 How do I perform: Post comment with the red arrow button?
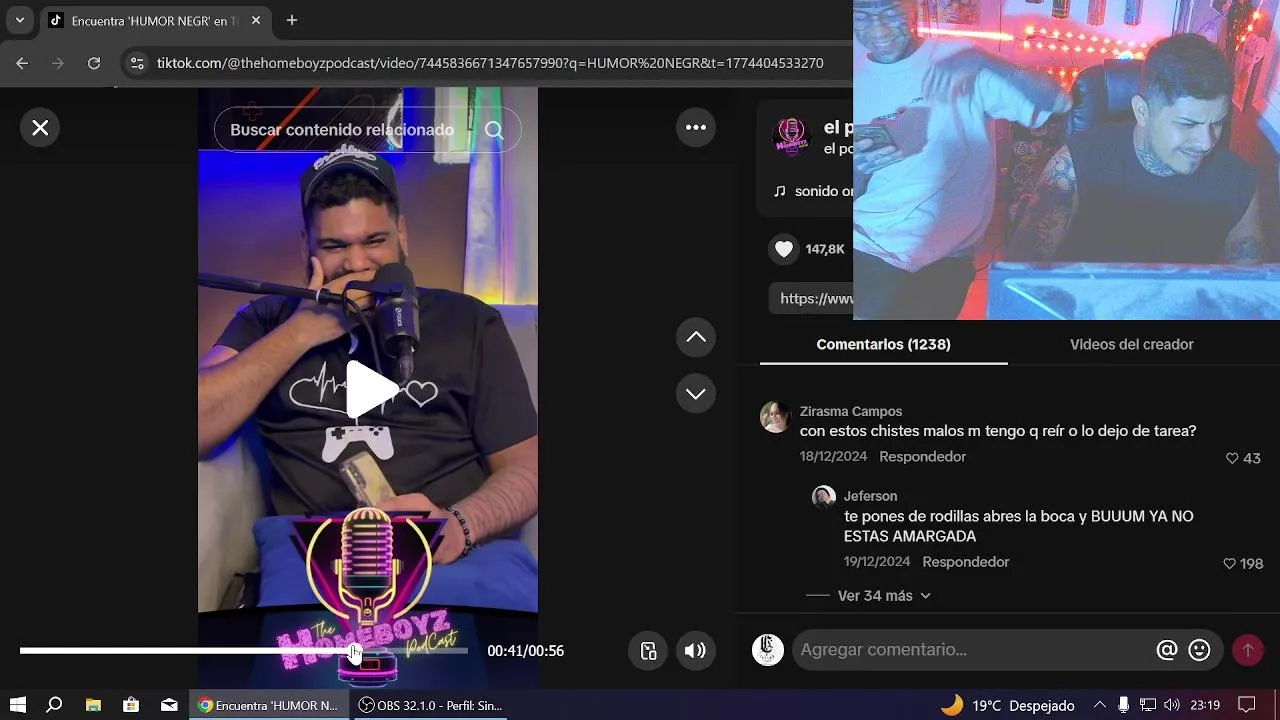(x=1248, y=650)
